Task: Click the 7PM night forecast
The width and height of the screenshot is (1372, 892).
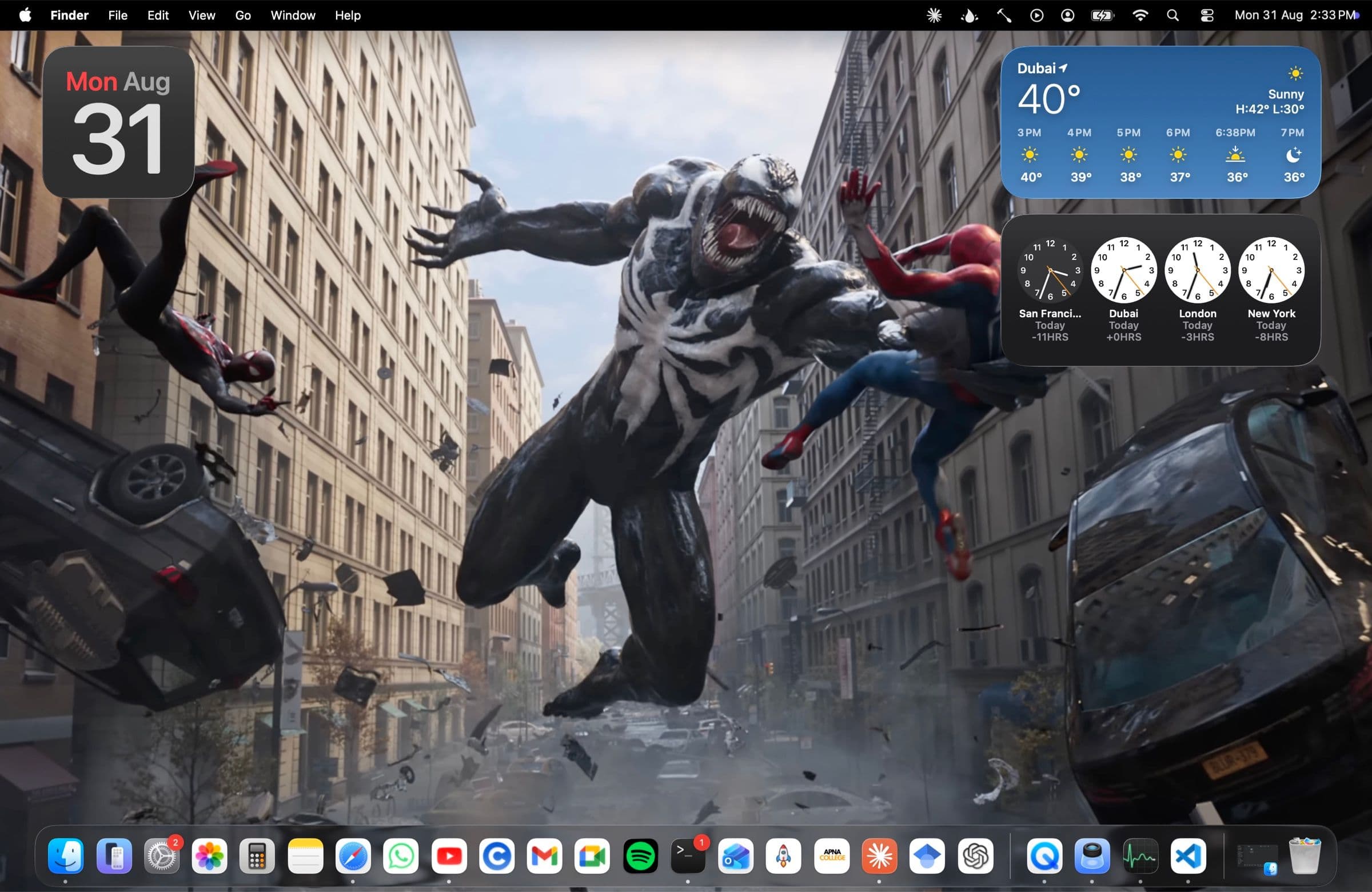Action: point(1293,155)
